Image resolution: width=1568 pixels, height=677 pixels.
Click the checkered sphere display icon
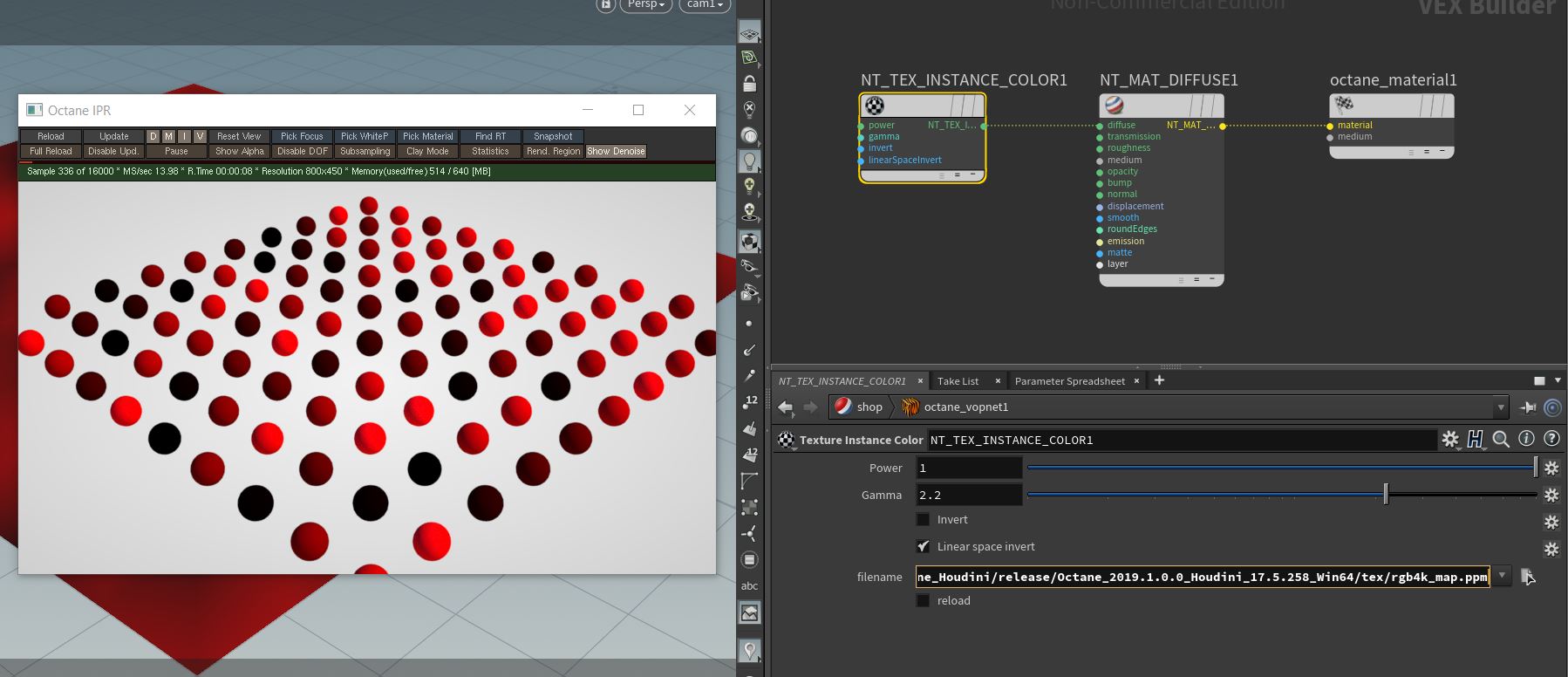(749, 241)
